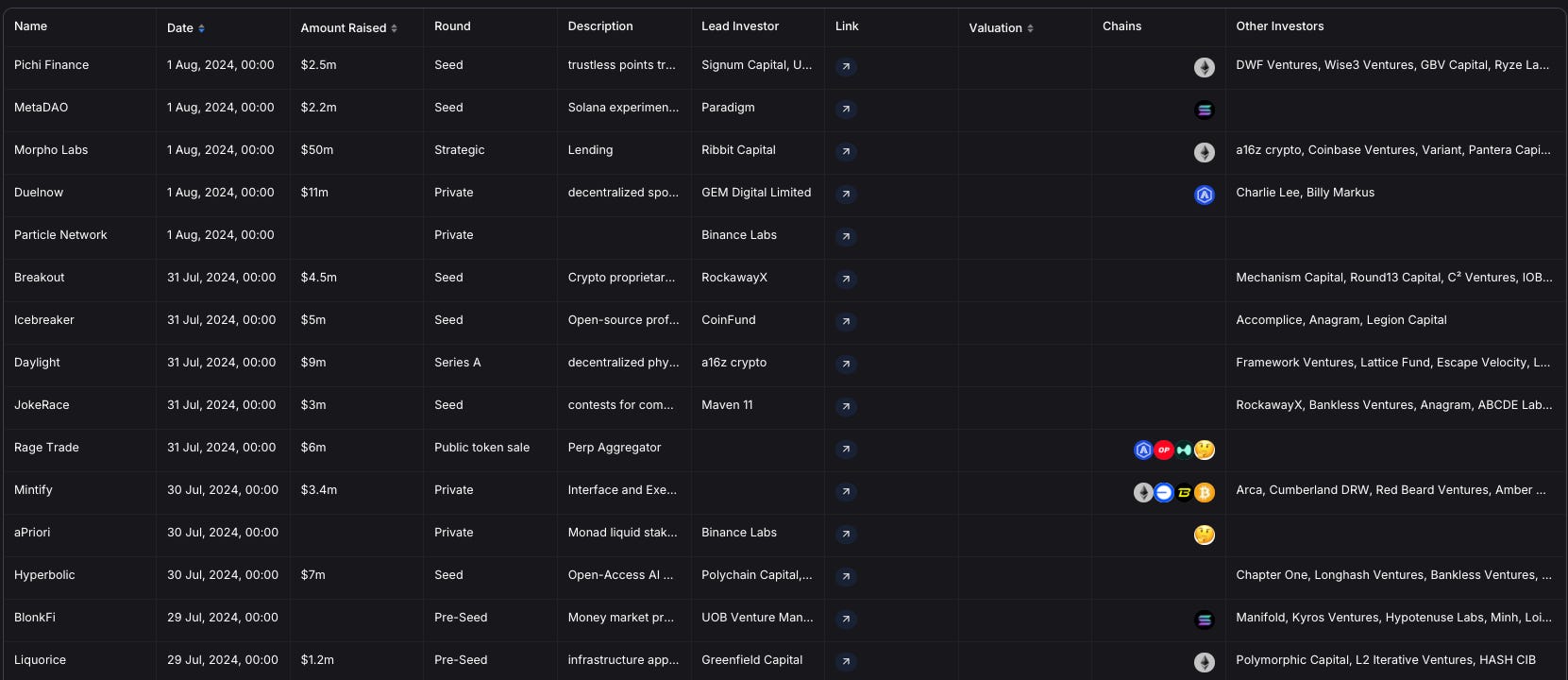The width and height of the screenshot is (1568, 680).
Task: Click Solana chain icon in MetaDAO row
Action: (x=1205, y=110)
